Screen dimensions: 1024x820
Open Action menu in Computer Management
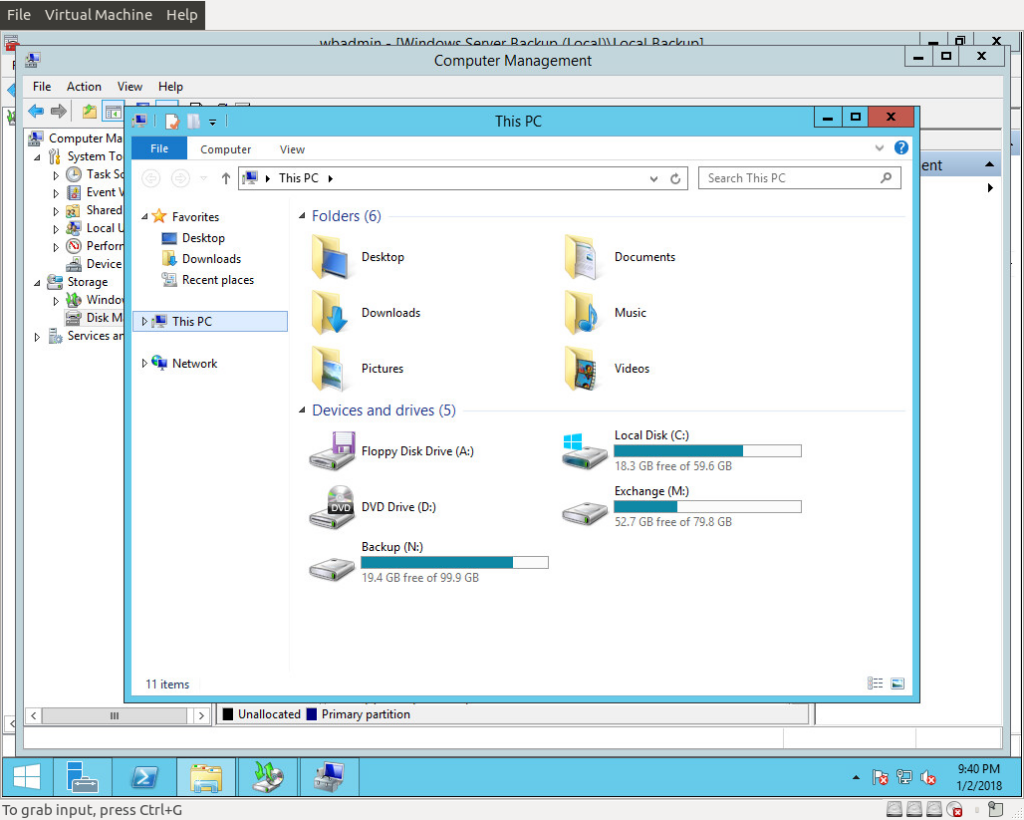pyautogui.click(x=84, y=86)
